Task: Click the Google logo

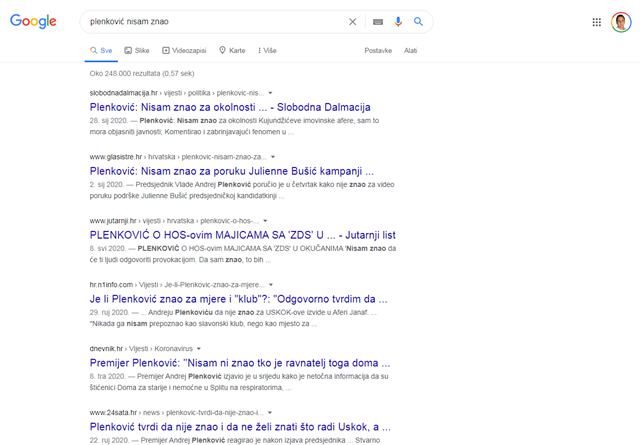Action: coord(33,22)
